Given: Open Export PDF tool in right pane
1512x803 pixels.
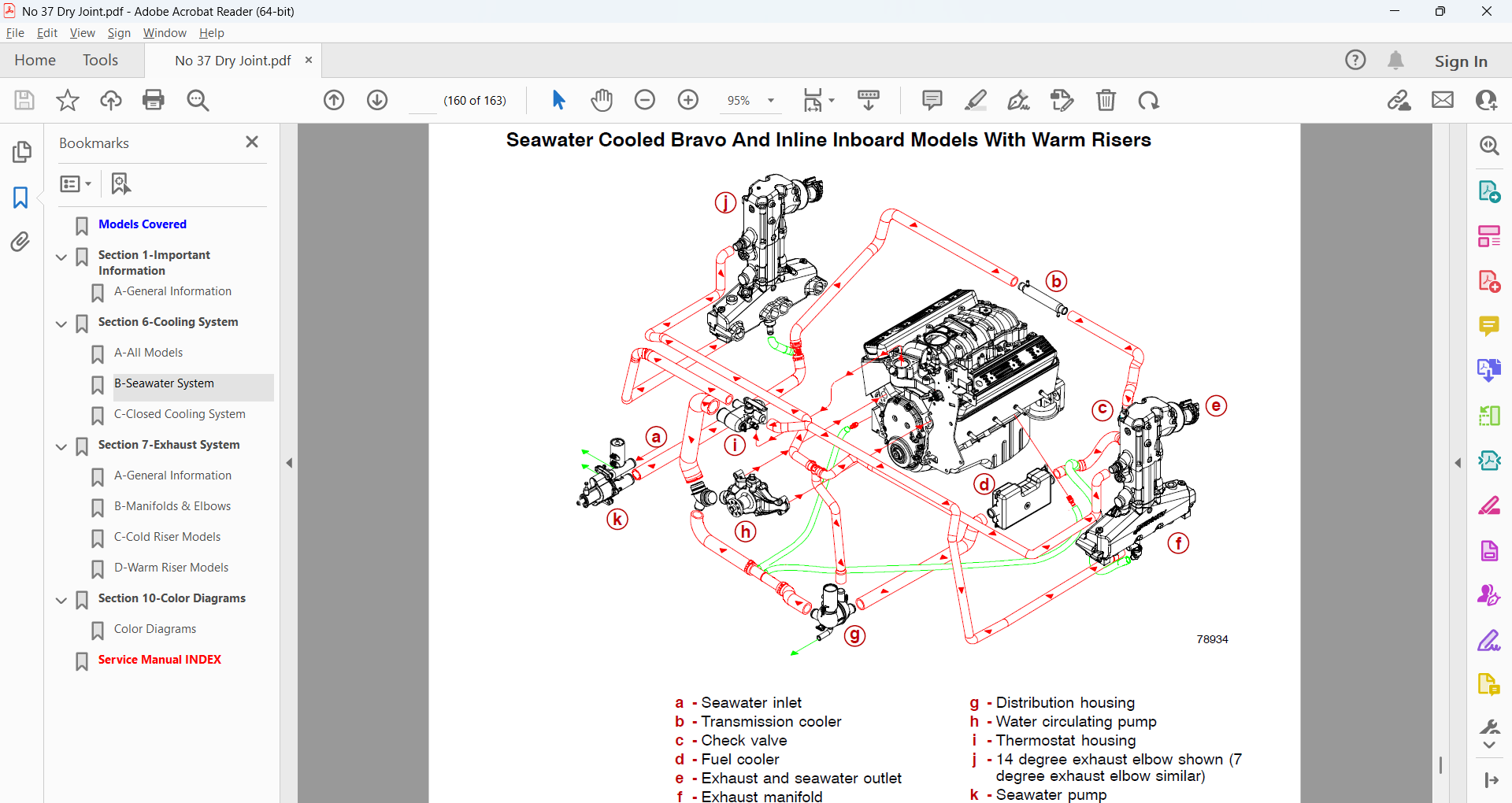Looking at the screenshot, I should (x=1489, y=191).
